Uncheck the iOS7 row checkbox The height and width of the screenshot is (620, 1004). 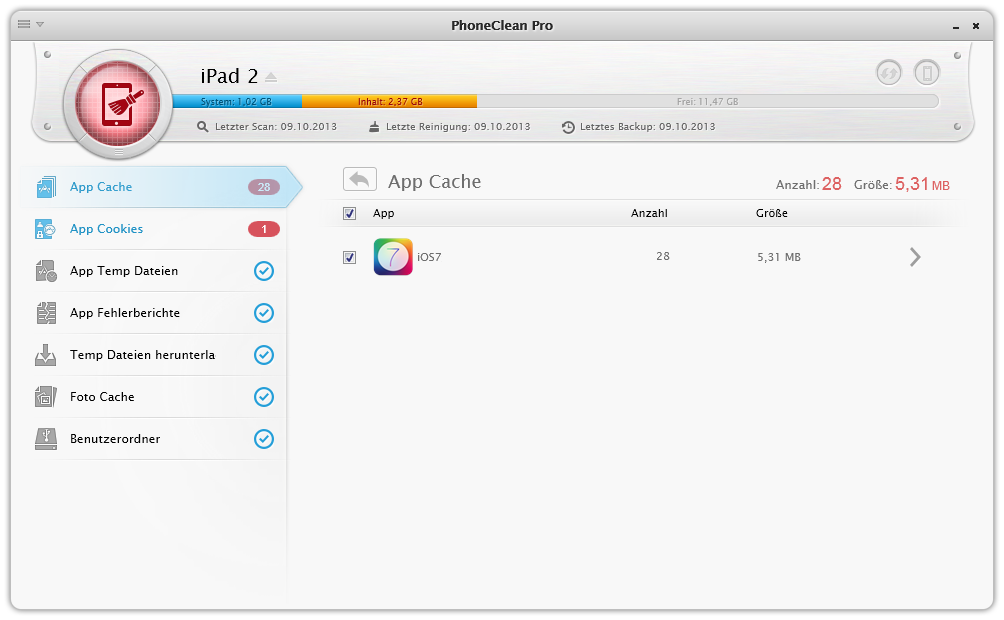[350, 257]
